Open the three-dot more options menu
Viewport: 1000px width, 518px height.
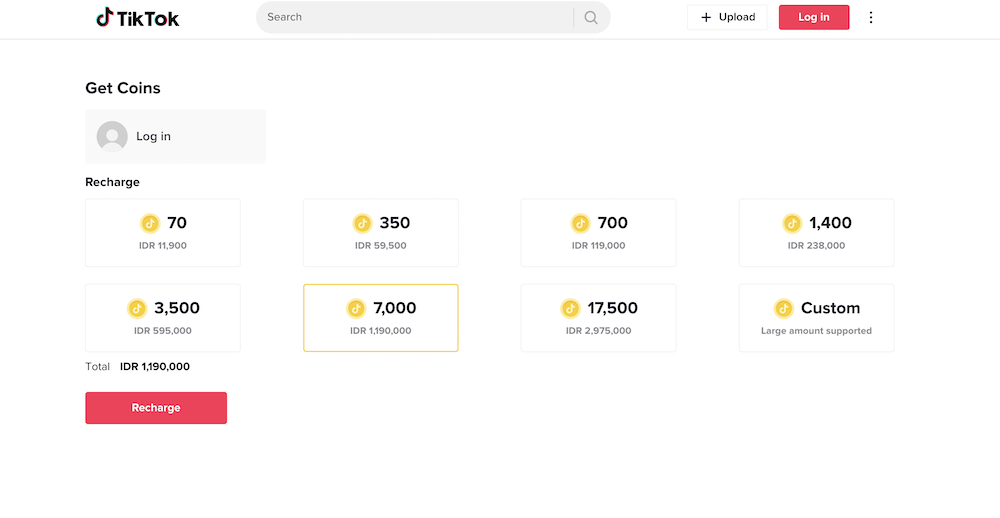point(871,17)
